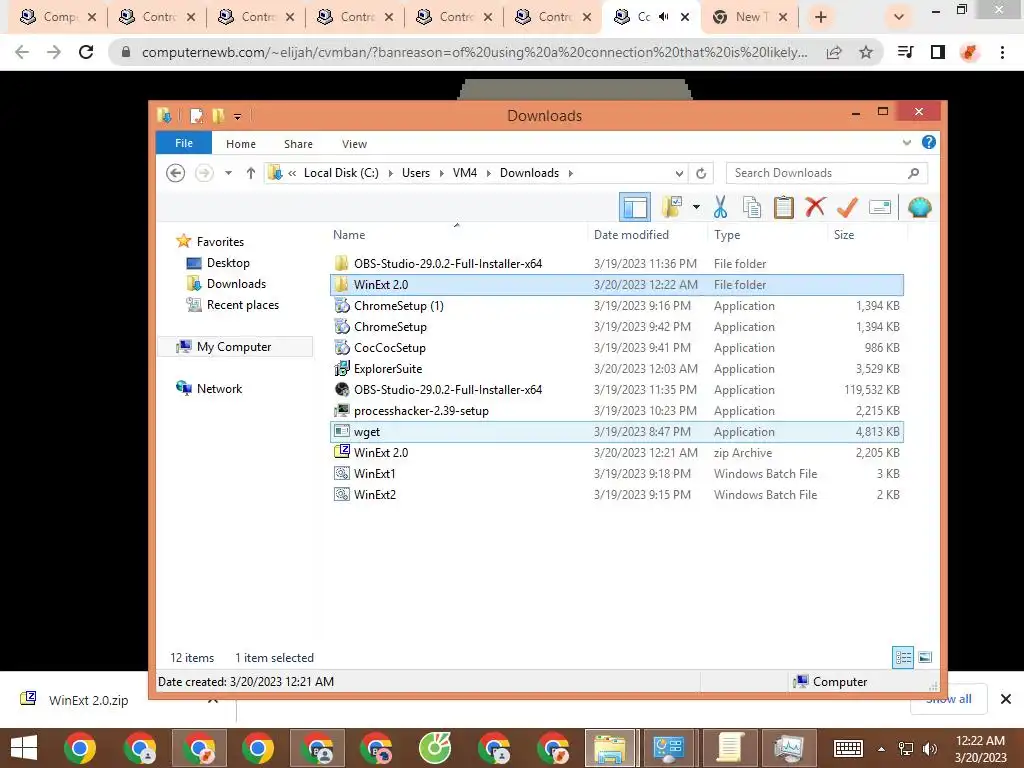This screenshot has width=1024, height=768.
Task: Click the Search Downloads field
Action: point(827,173)
